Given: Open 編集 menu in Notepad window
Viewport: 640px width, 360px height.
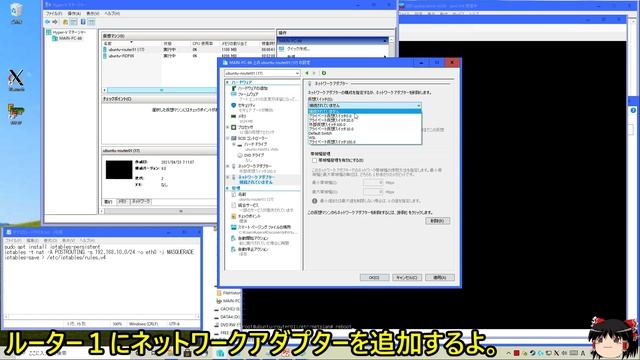Looking at the screenshot, I should tap(32, 240).
